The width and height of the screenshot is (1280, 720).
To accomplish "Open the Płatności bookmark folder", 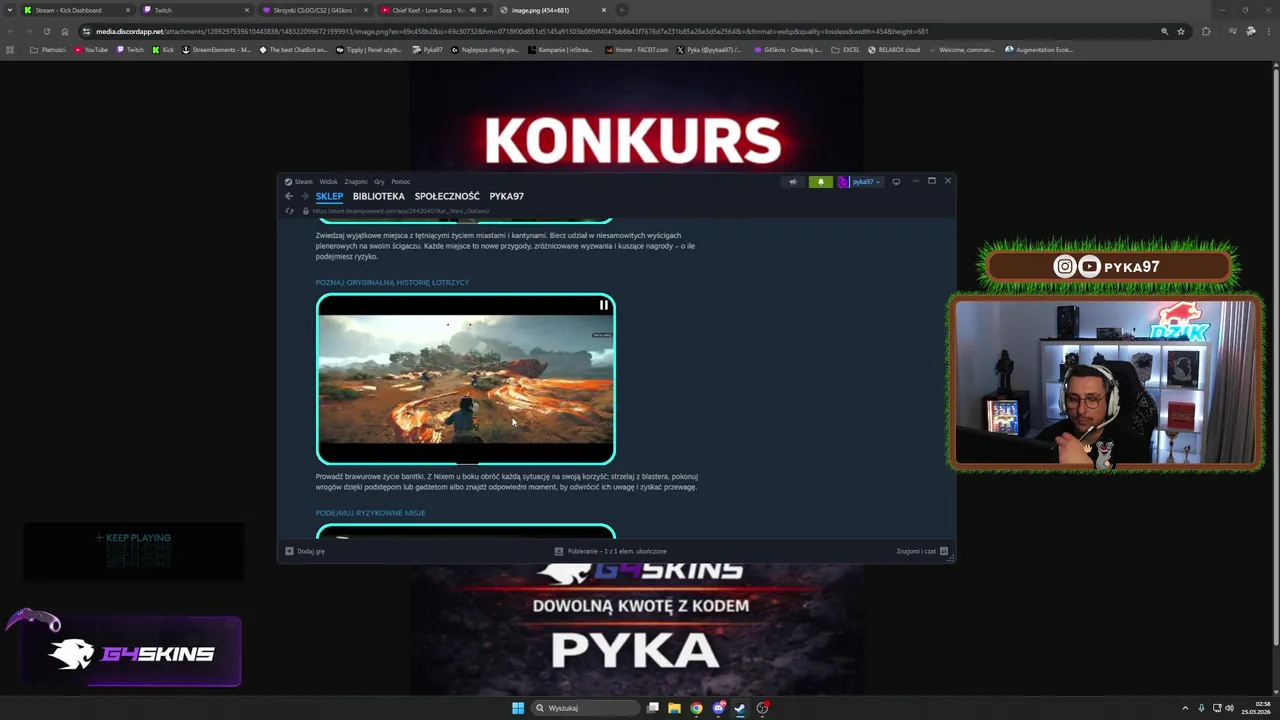I will [48, 49].
